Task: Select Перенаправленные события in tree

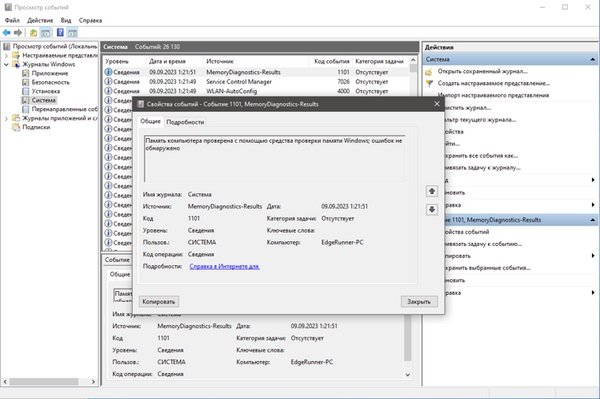Action: (x=64, y=109)
